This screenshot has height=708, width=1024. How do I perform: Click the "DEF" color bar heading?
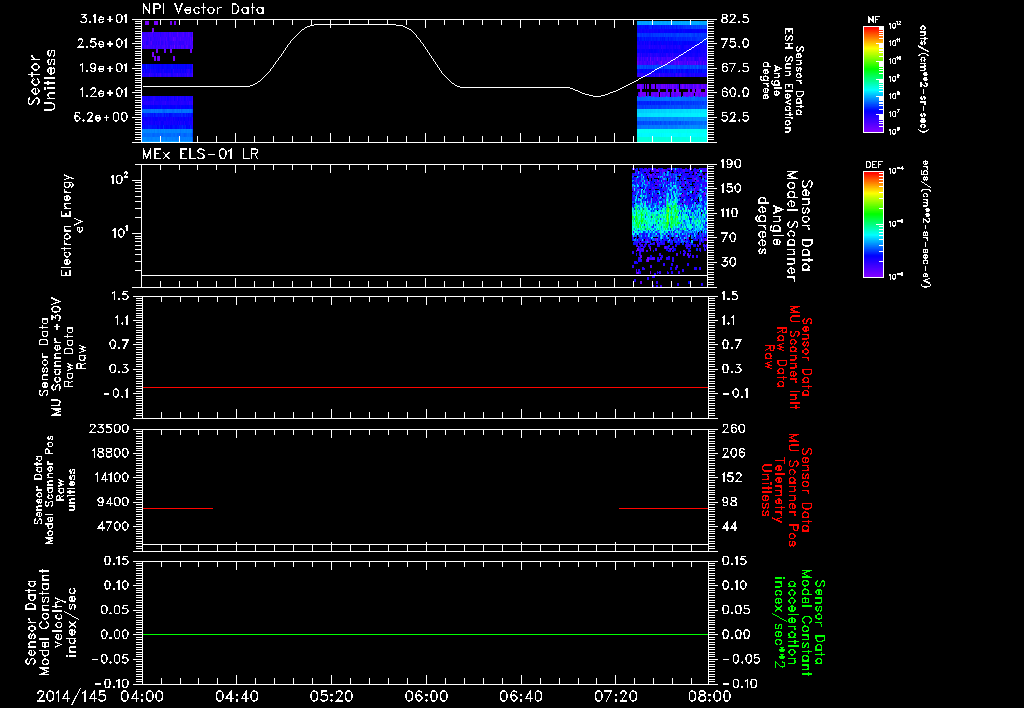(874, 165)
